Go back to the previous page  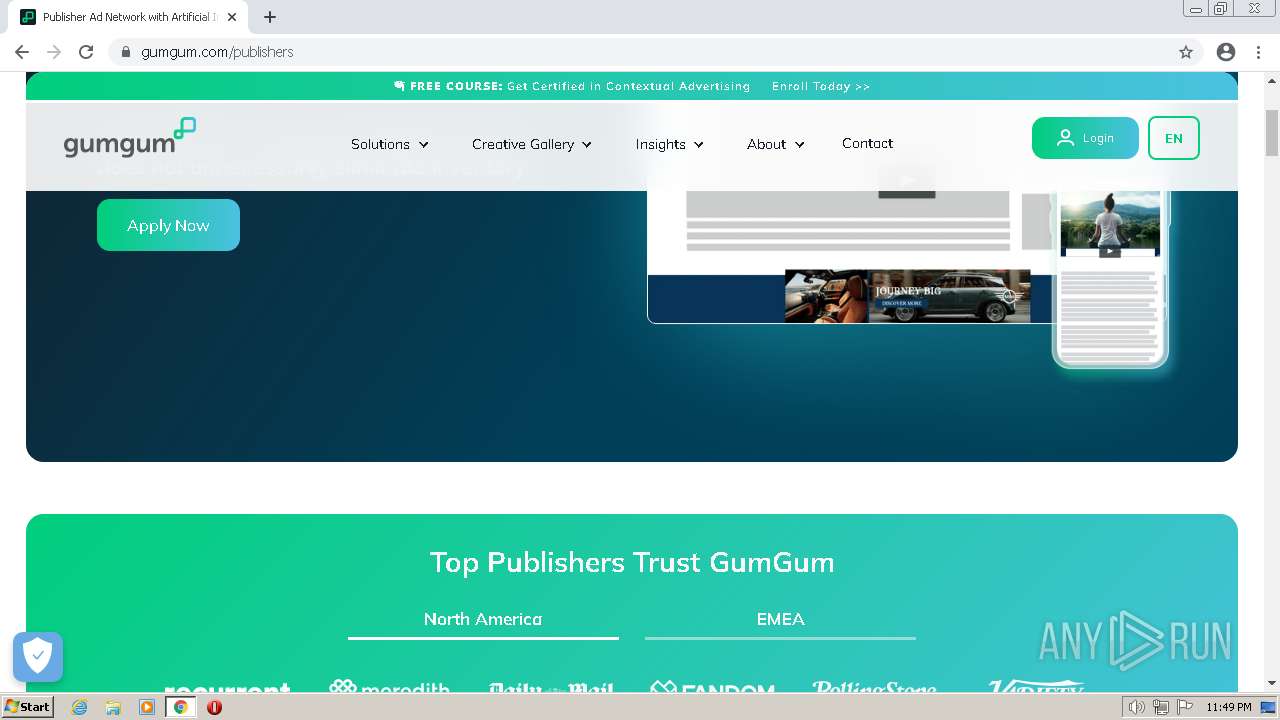(22, 52)
